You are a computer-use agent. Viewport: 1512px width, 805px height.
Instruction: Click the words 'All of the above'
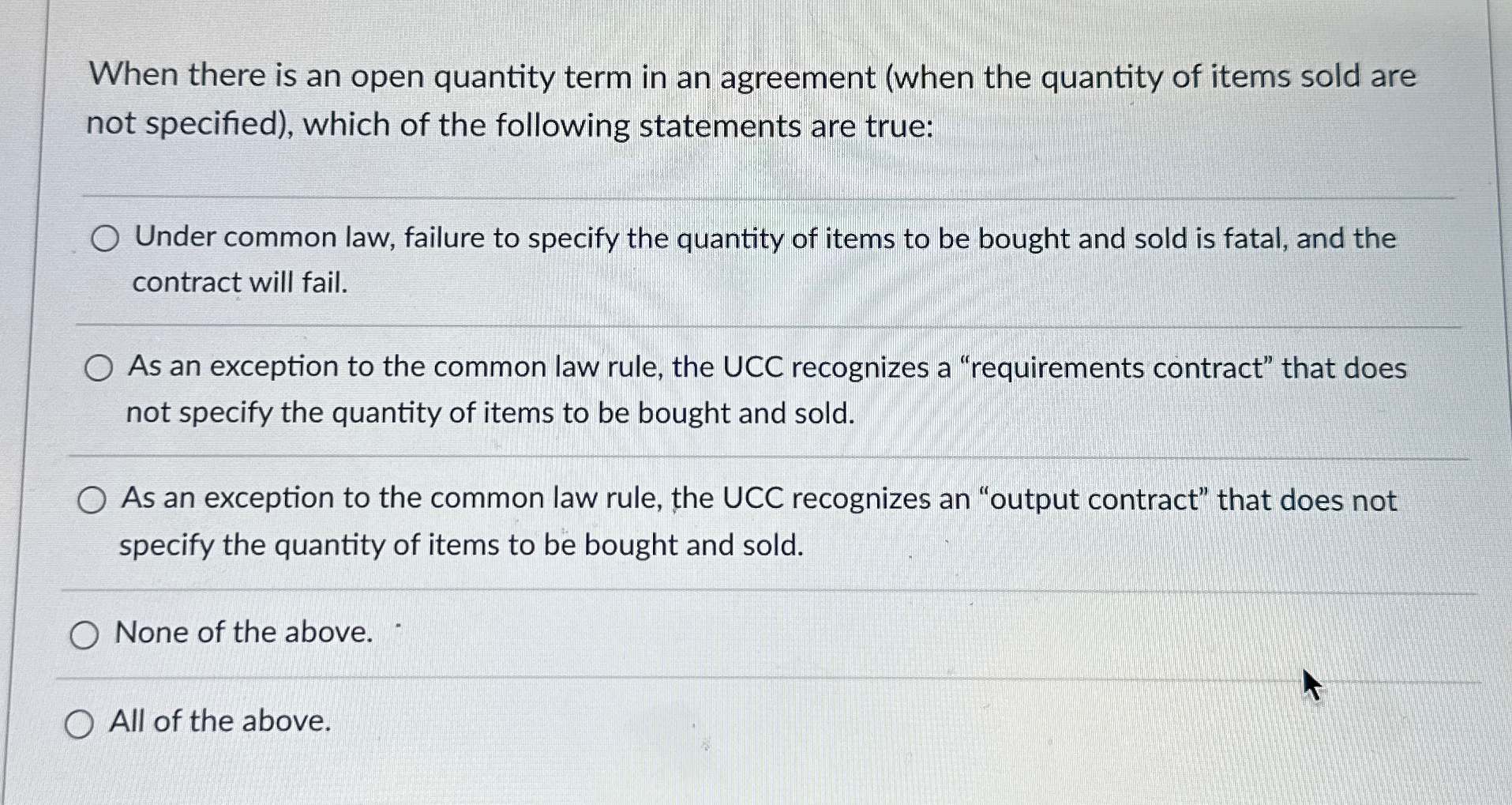[x=219, y=721]
